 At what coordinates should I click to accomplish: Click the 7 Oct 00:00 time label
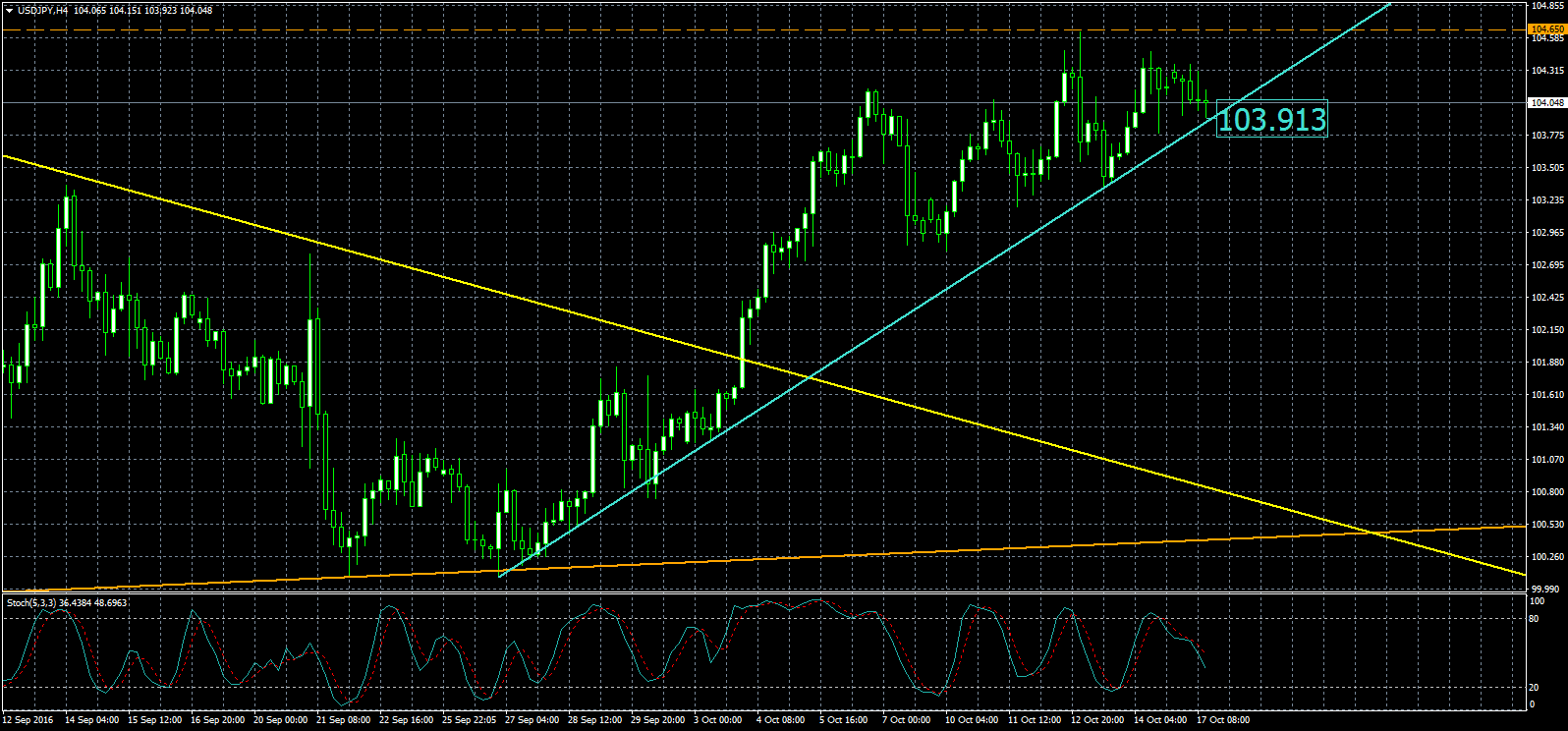click(x=906, y=720)
